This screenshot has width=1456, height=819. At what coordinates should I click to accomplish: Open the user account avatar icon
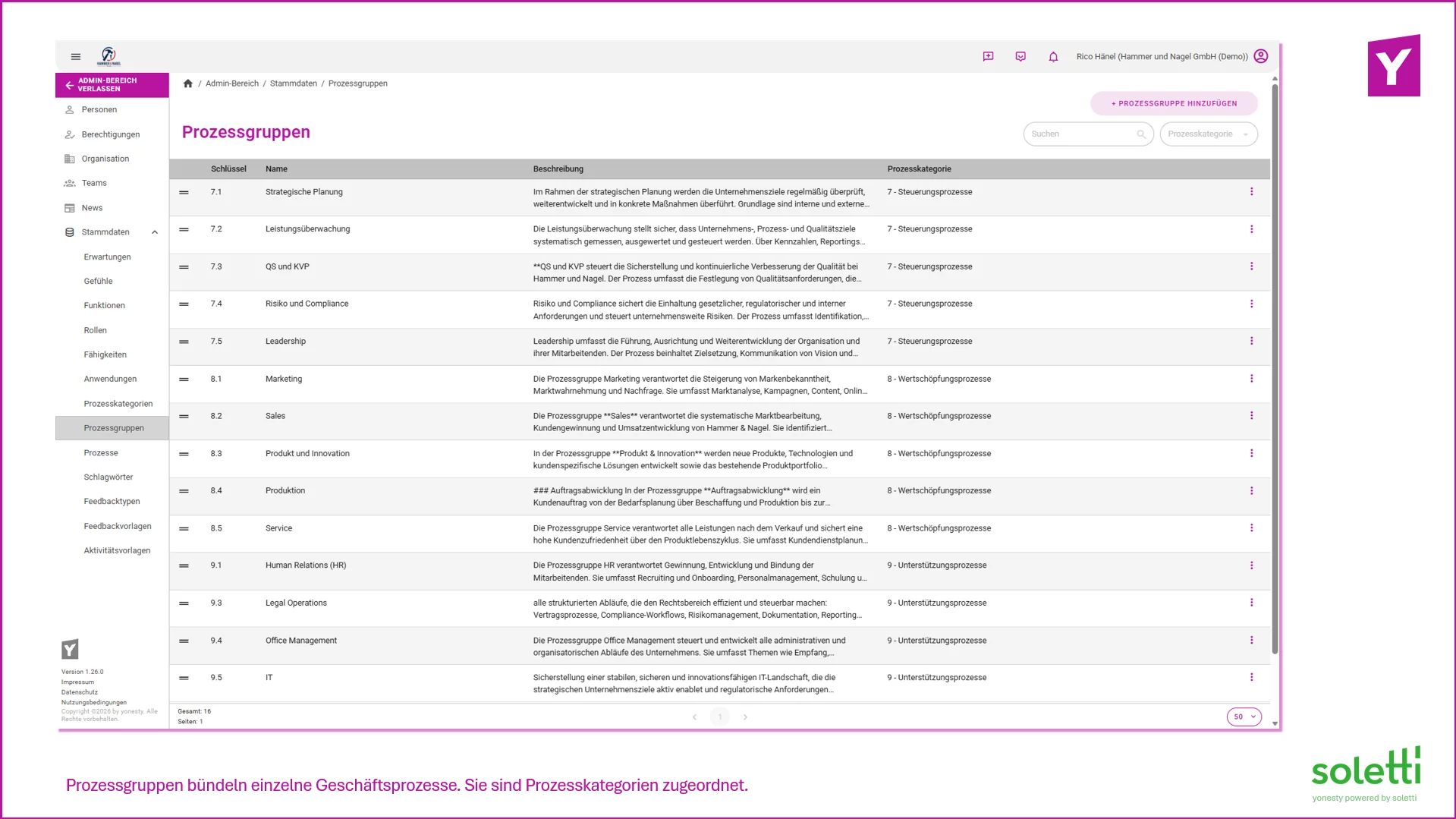[1261, 56]
